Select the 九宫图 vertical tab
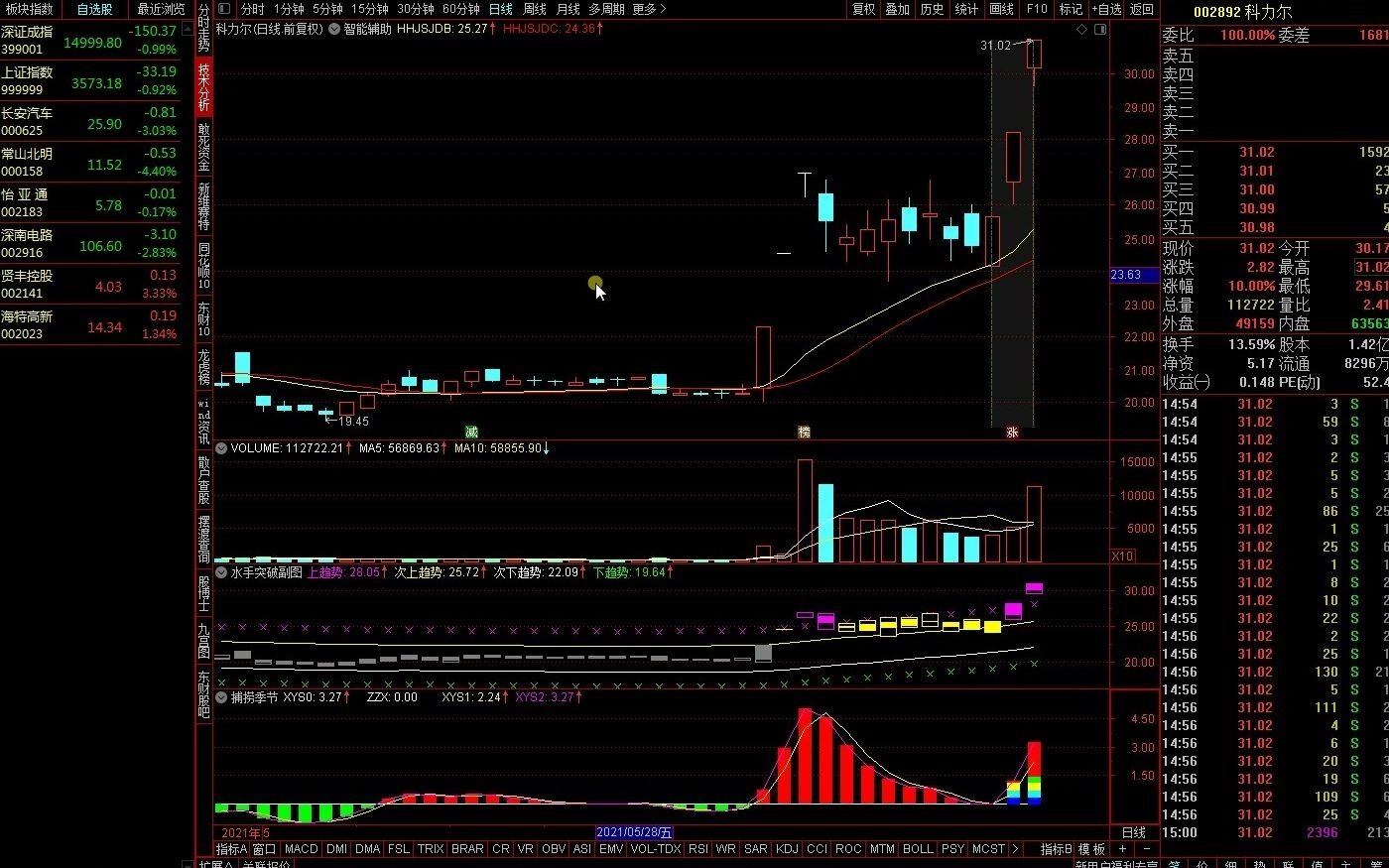The width and height of the screenshot is (1389, 868). coord(203,640)
